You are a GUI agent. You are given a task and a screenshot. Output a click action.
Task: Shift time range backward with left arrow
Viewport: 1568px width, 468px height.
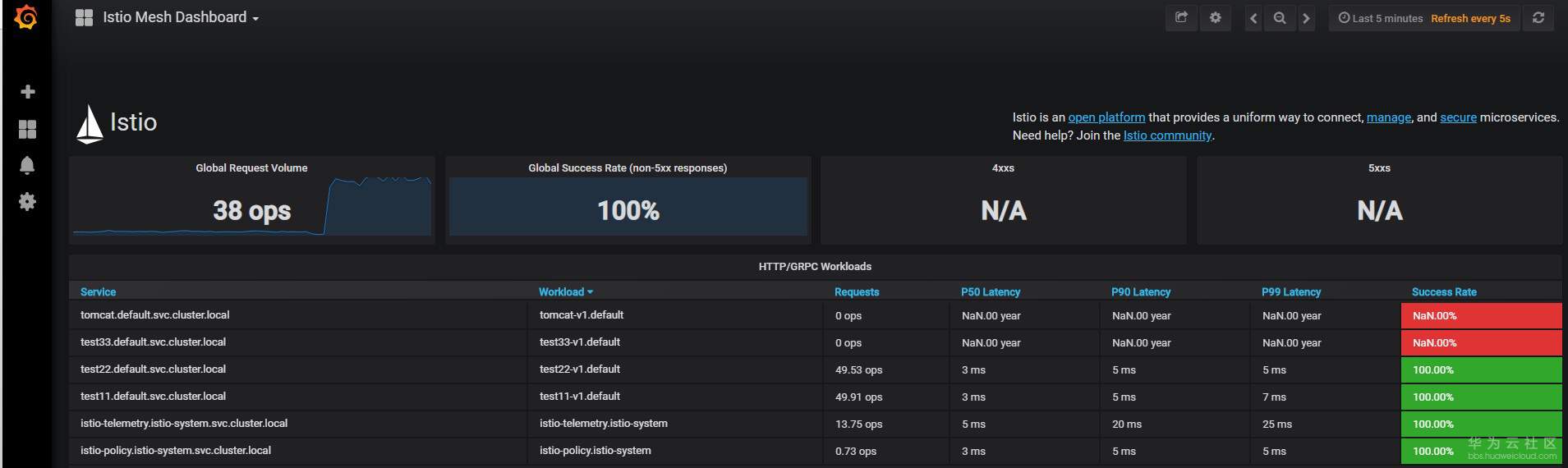(x=1253, y=18)
